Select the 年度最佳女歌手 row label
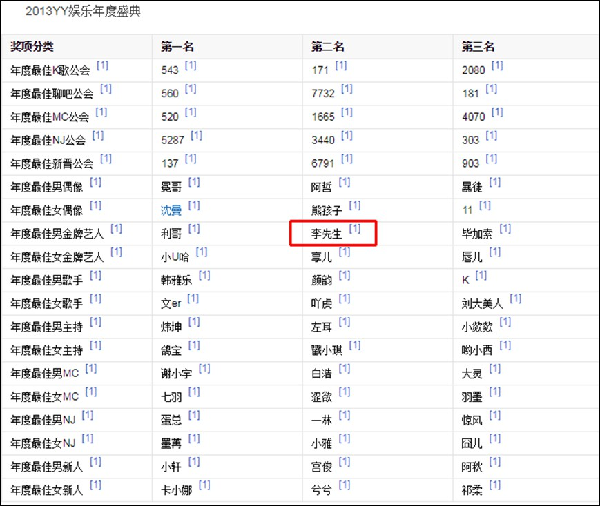This screenshot has width=600, height=506. (47, 304)
